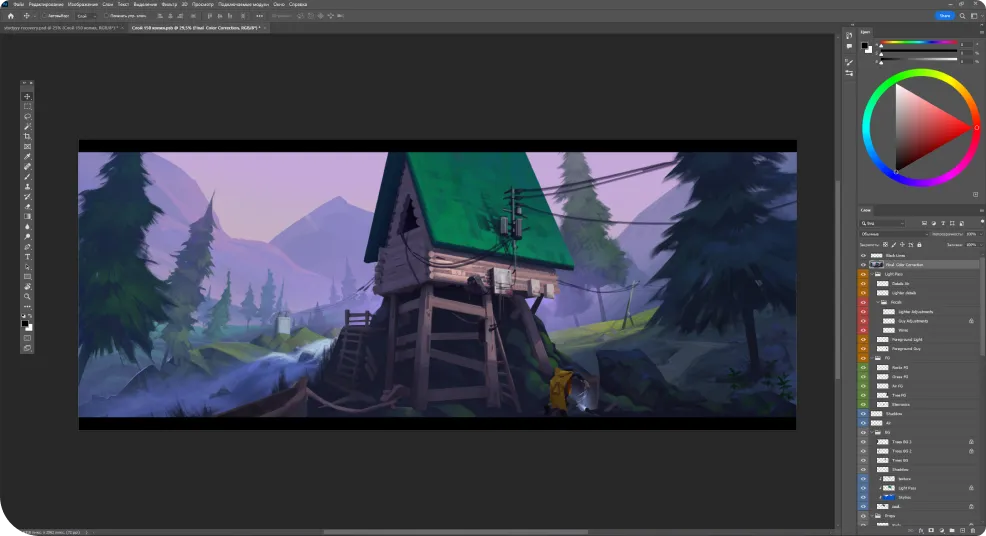
Task: Select the Move tool in the toolbox
Action: [27, 96]
